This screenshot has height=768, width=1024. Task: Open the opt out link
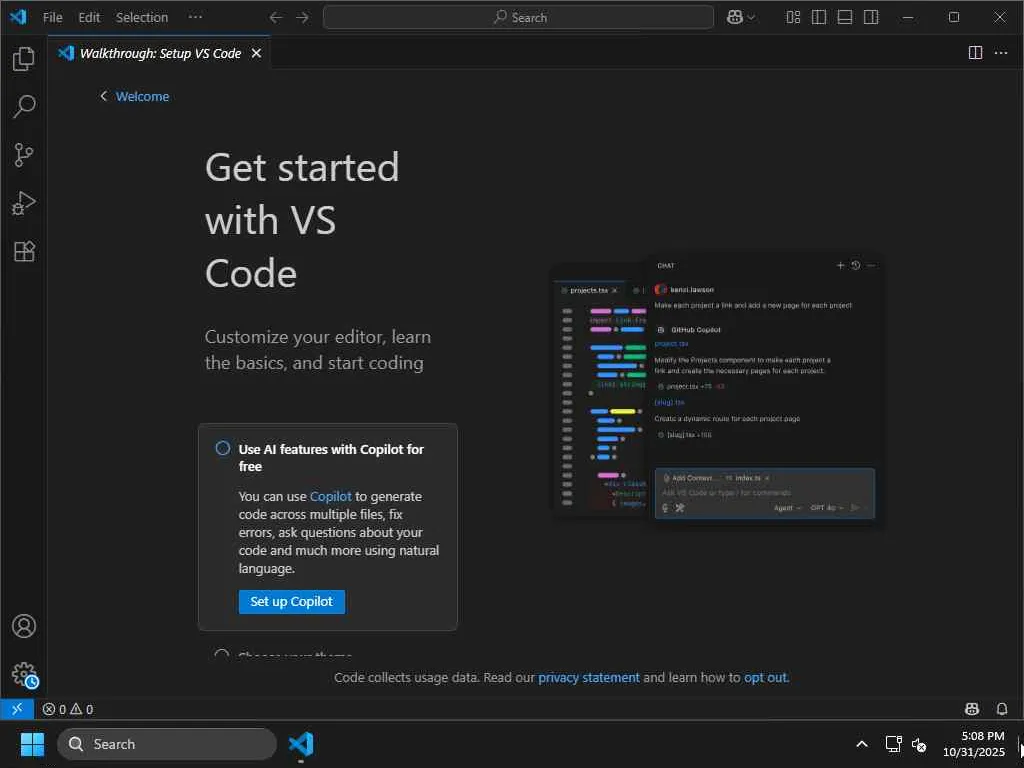766,678
